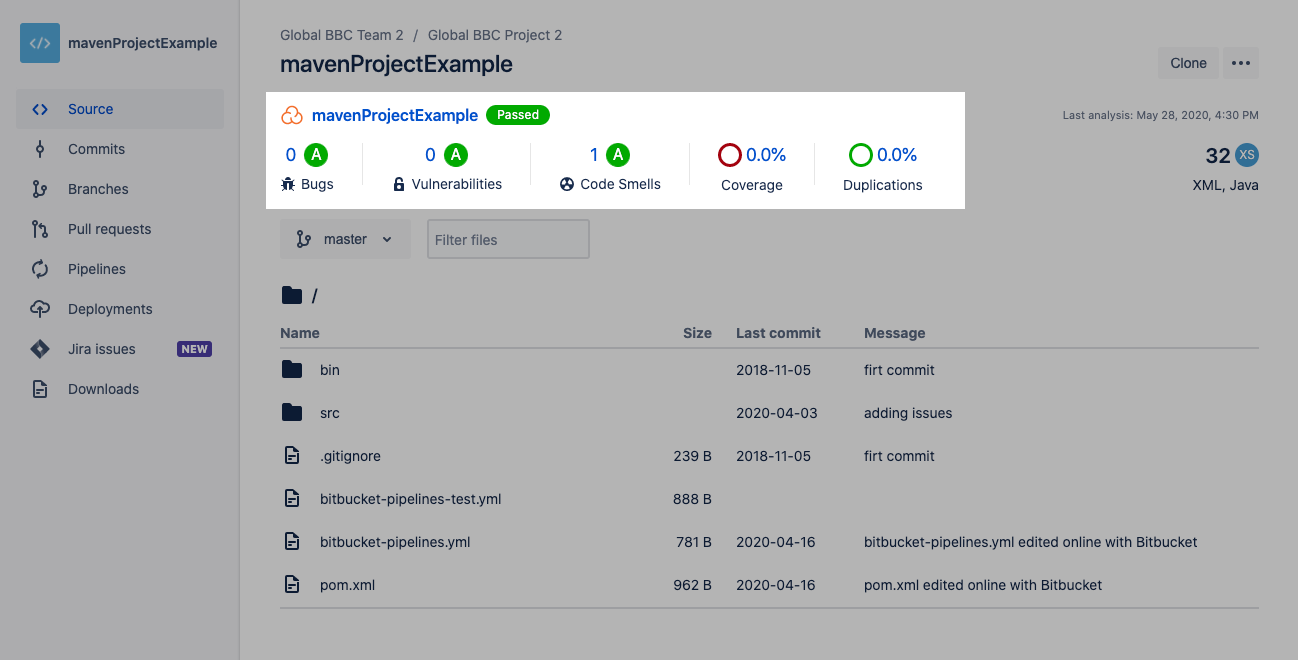
Task: Click the Deployments cloud icon
Action: point(40,309)
